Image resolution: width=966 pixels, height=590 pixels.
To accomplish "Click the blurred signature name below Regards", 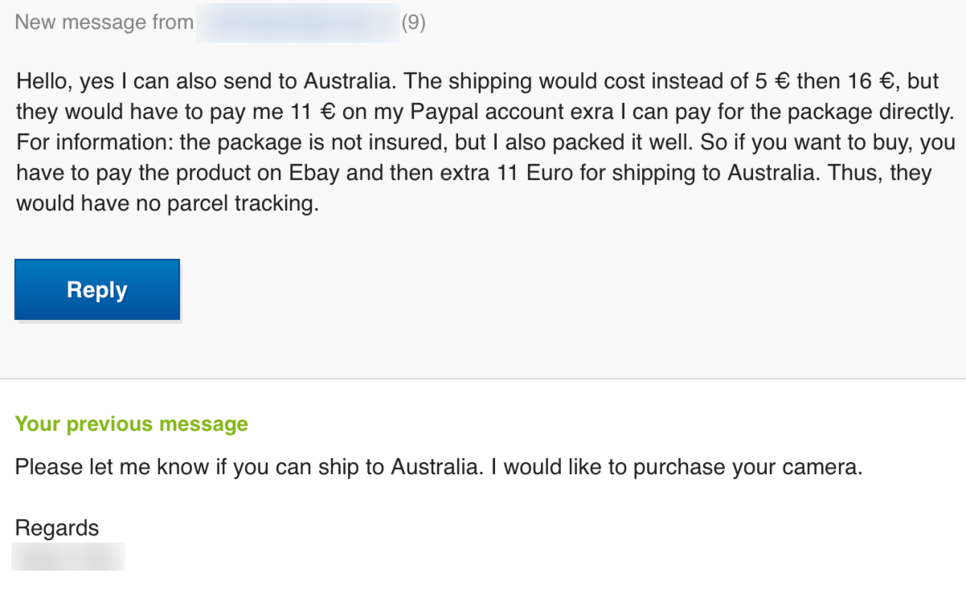I will [68, 557].
